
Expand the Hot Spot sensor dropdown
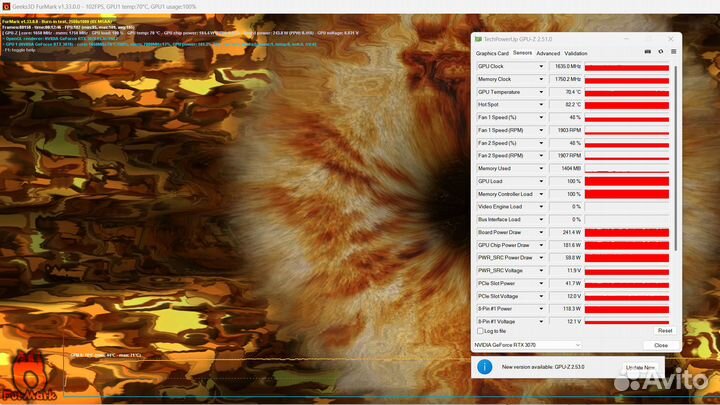coord(541,104)
